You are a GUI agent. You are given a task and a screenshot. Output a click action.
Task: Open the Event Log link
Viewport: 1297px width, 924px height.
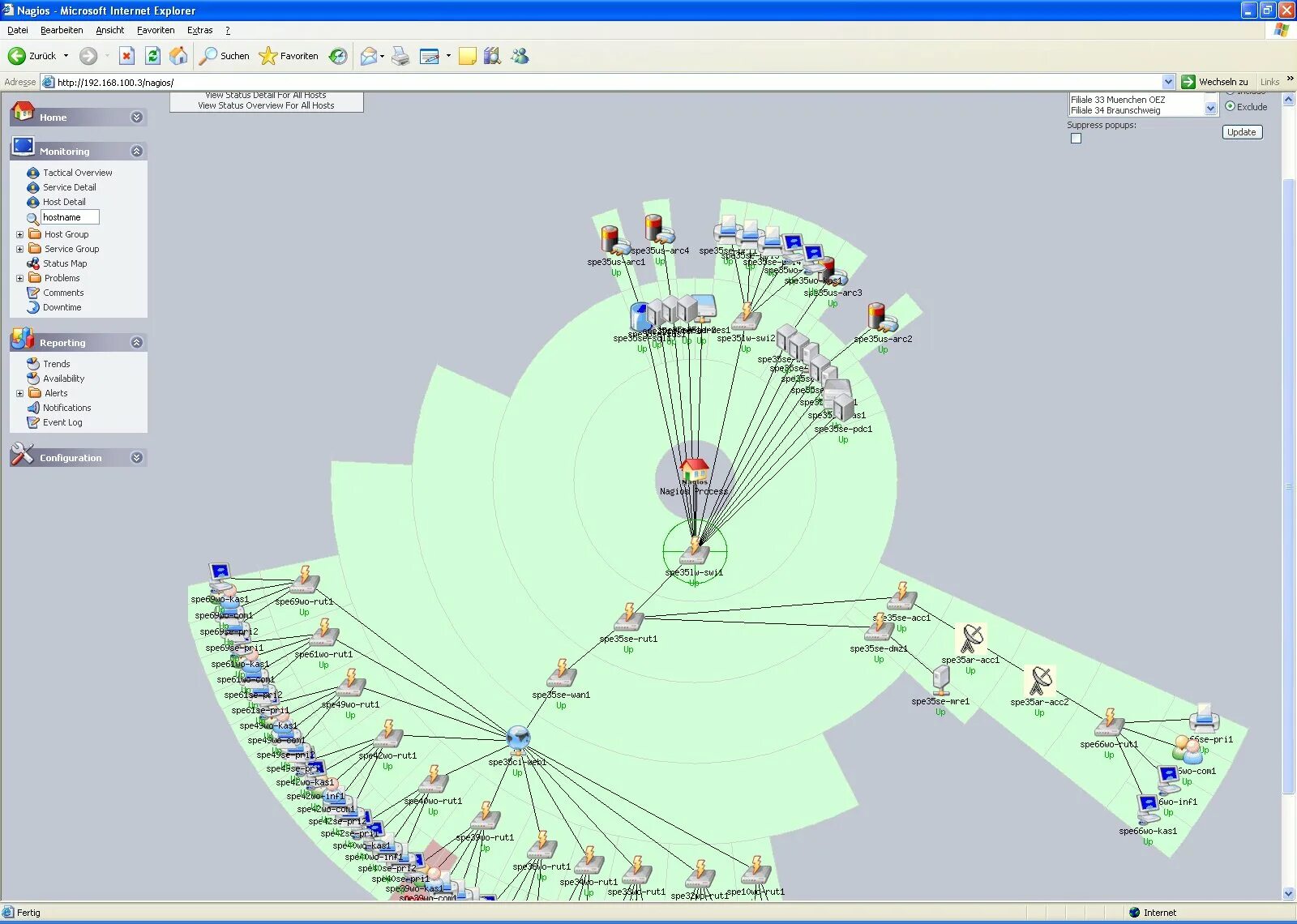pyautogui.click(x=62, y=422)
